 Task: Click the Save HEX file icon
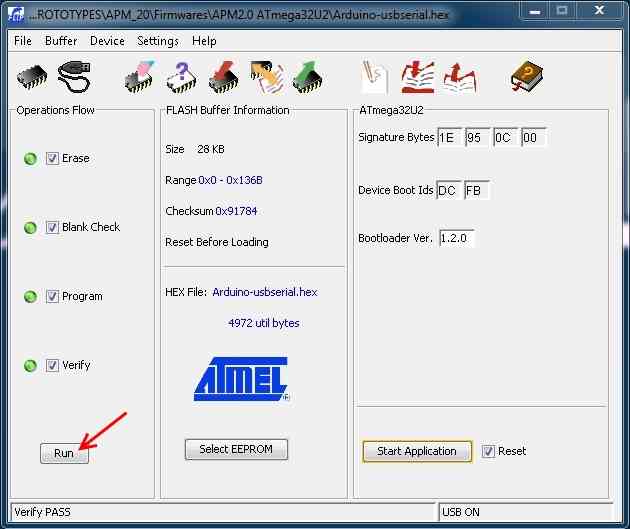coord(459,77)
